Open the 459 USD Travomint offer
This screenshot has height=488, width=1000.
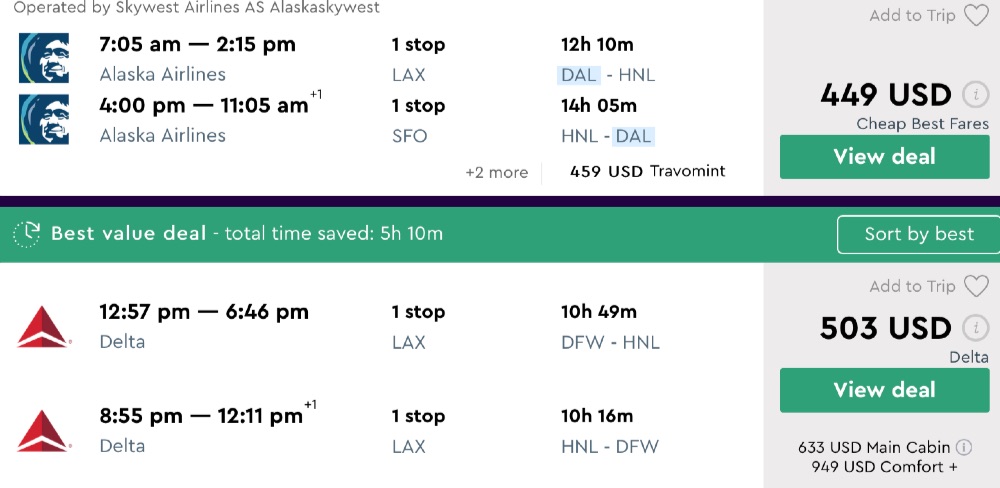(647, 172)
